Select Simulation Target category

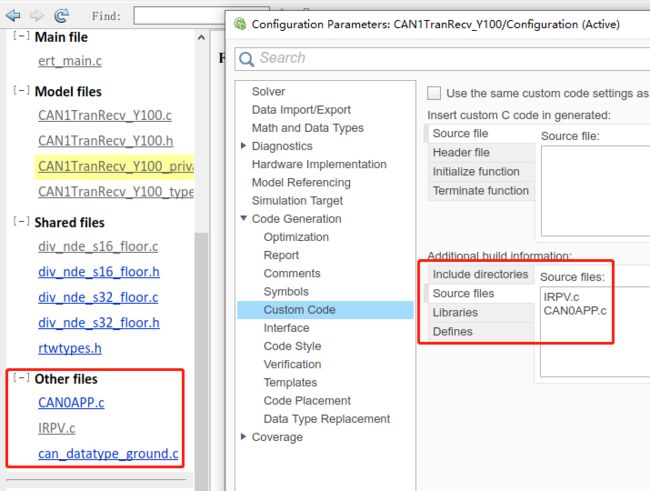pos(297,201)
